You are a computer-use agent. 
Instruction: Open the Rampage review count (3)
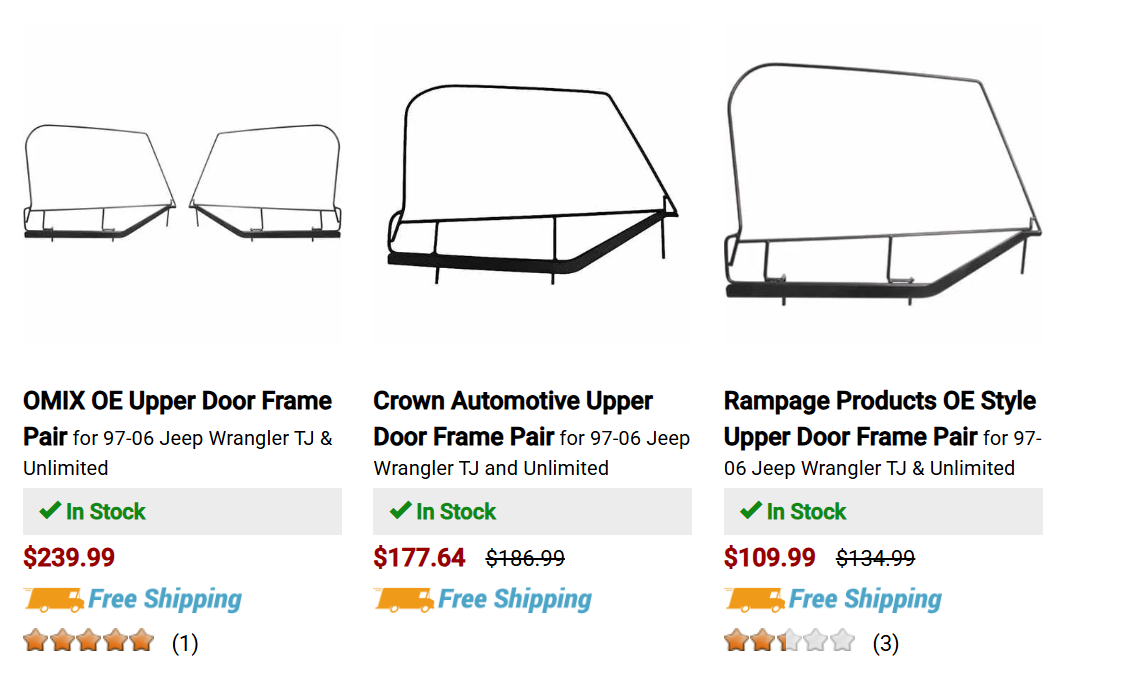pos(886,643)
